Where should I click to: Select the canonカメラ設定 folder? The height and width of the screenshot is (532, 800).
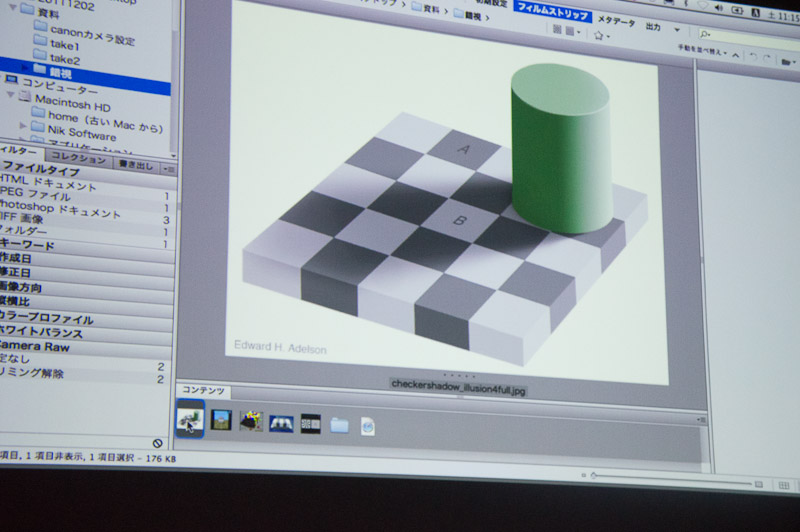84,35
